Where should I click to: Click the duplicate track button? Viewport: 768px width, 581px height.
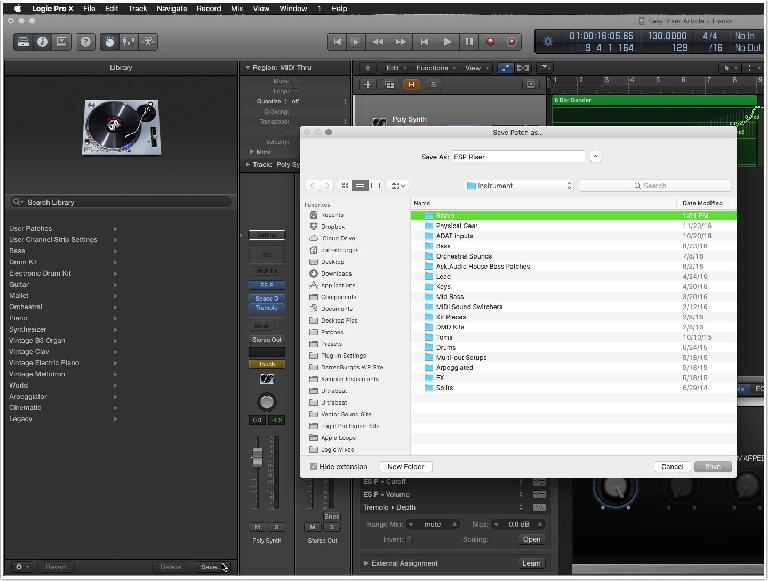point(390,85)
